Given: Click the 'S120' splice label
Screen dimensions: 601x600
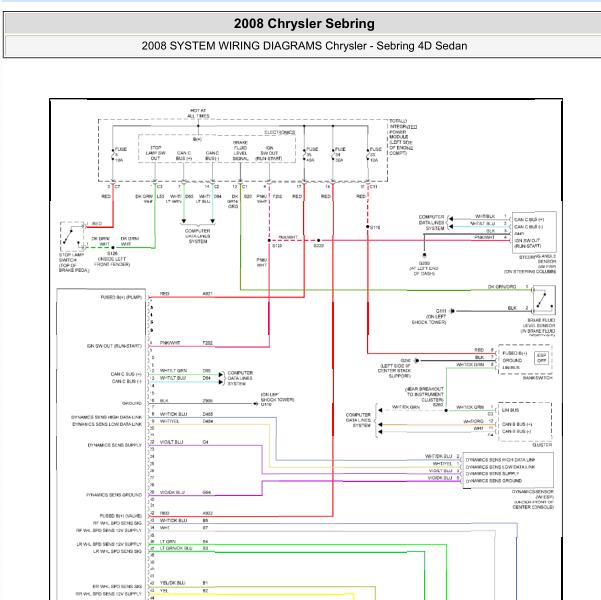Looking at the screenshot, I should point(277,246).
